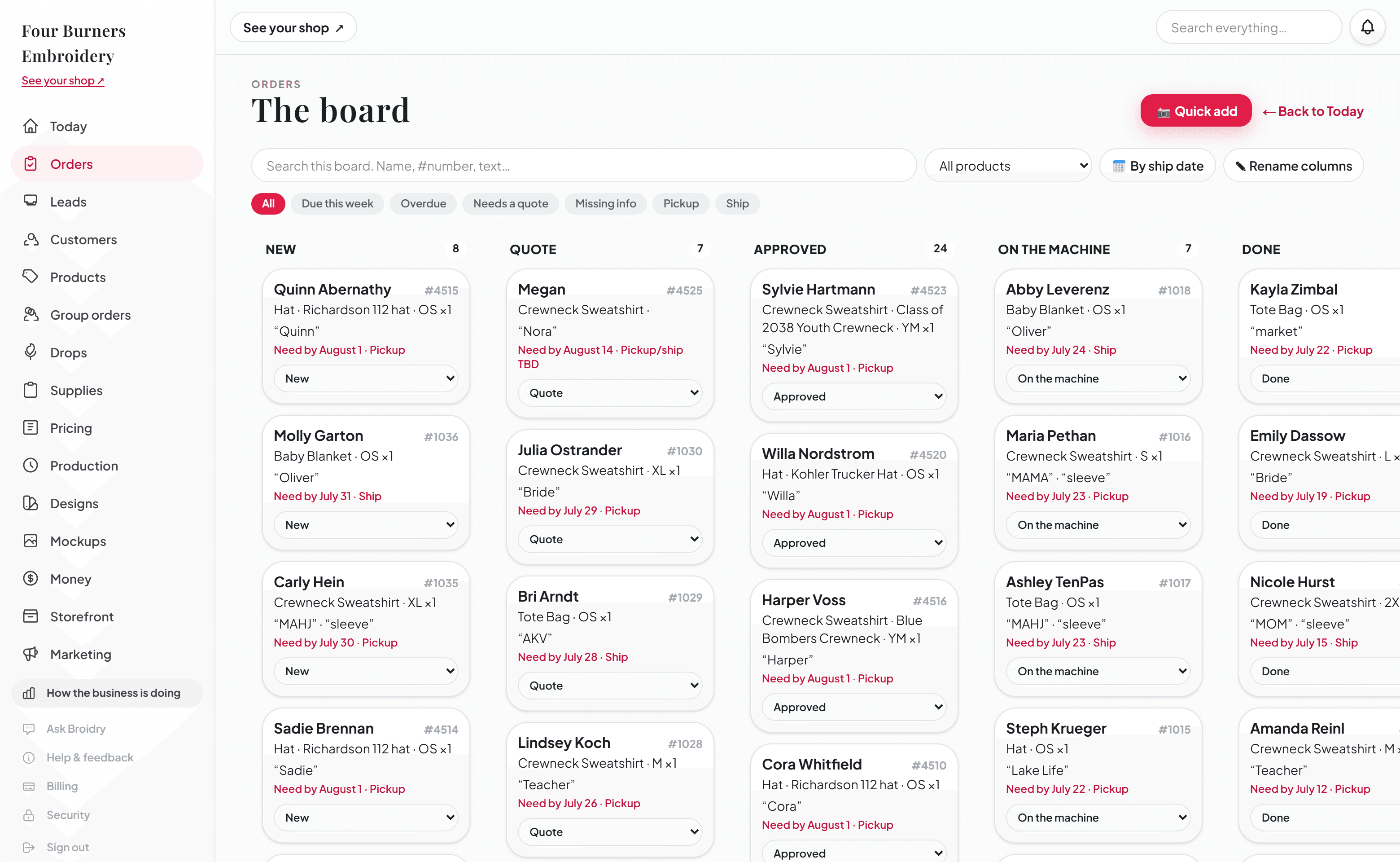Change Sylvie Hartmann's Approved status dropdown
This screenshot has width=1400, height=862.
pos(853,396)
